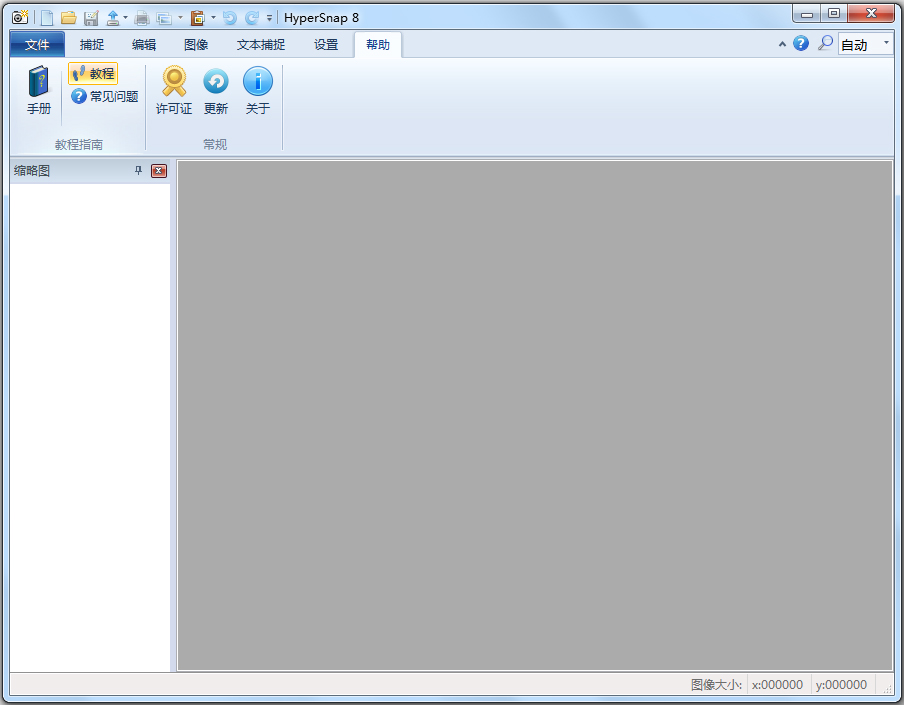Collapse the ribbon with the up chevron

click(782, 44)
